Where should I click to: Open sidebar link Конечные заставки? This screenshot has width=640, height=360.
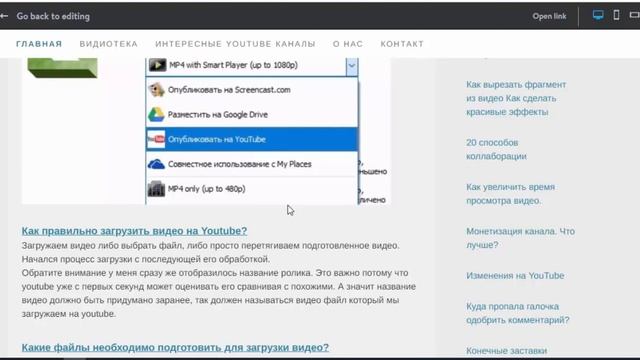tap(507, 351)
